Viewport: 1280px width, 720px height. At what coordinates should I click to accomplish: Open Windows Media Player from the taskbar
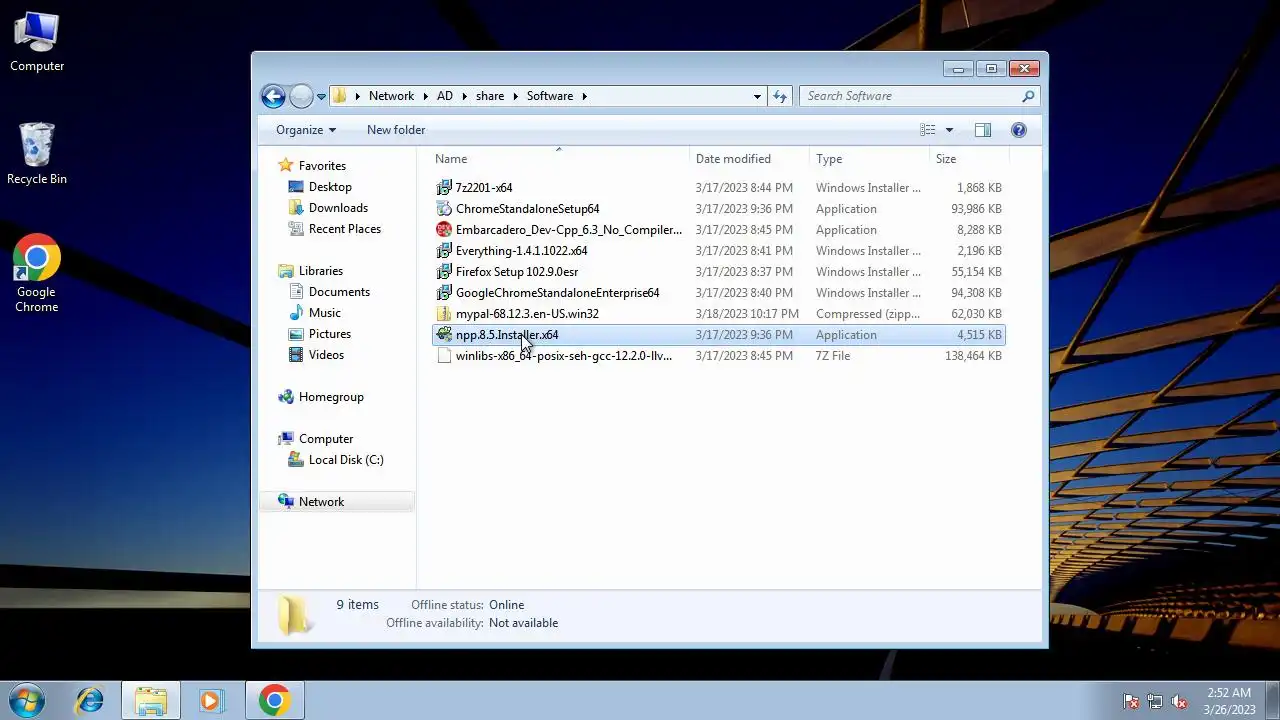tap(211, 701)
